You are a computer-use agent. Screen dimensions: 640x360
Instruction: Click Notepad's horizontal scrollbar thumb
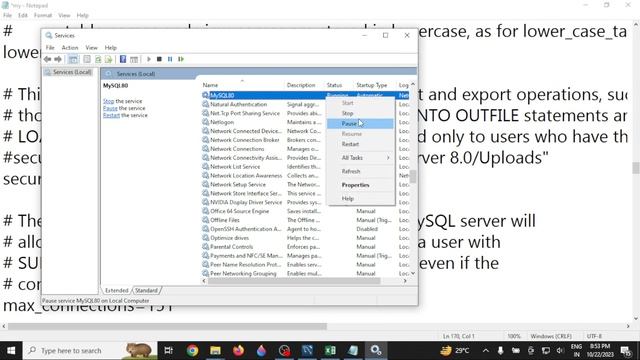point(167,326)
